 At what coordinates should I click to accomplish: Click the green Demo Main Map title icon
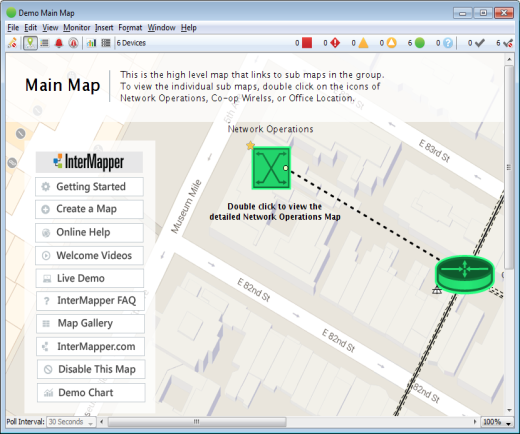11,13
